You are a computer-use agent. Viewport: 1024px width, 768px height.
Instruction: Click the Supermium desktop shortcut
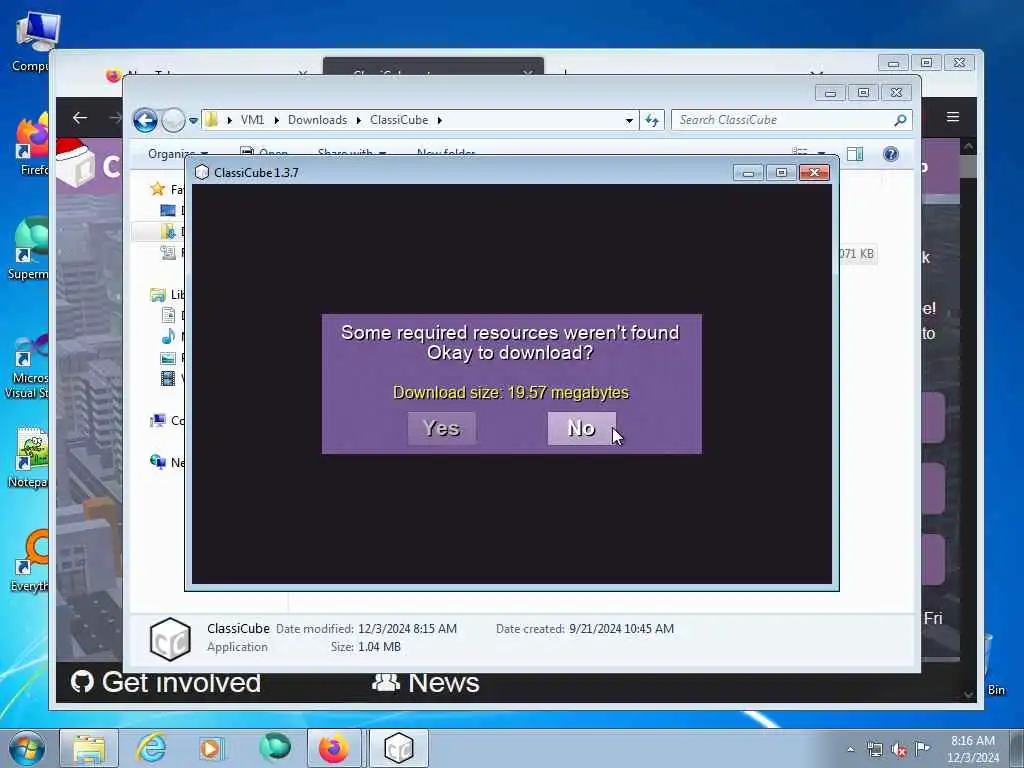click(29, 248)
